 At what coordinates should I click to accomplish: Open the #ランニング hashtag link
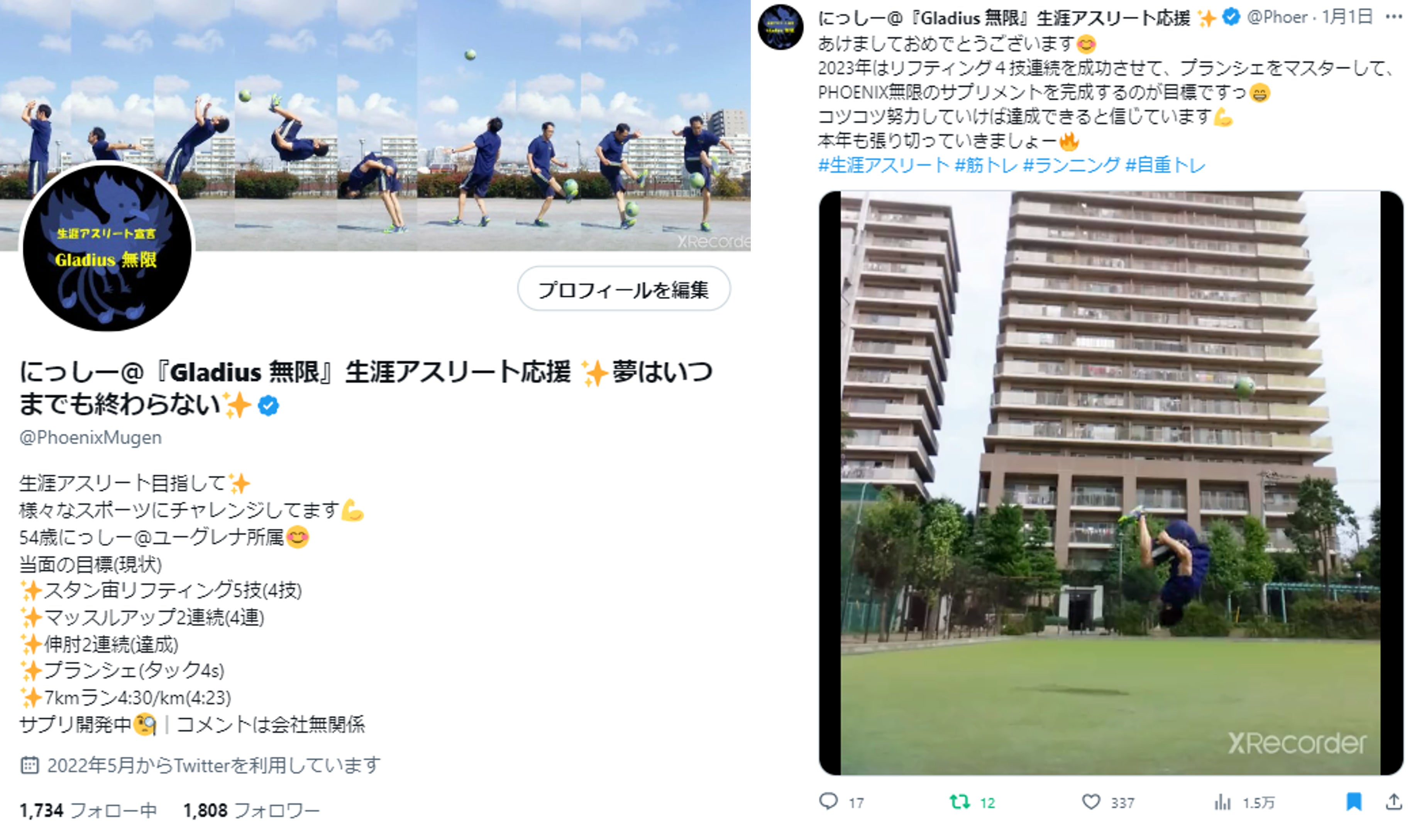[x=1071, y=165]
